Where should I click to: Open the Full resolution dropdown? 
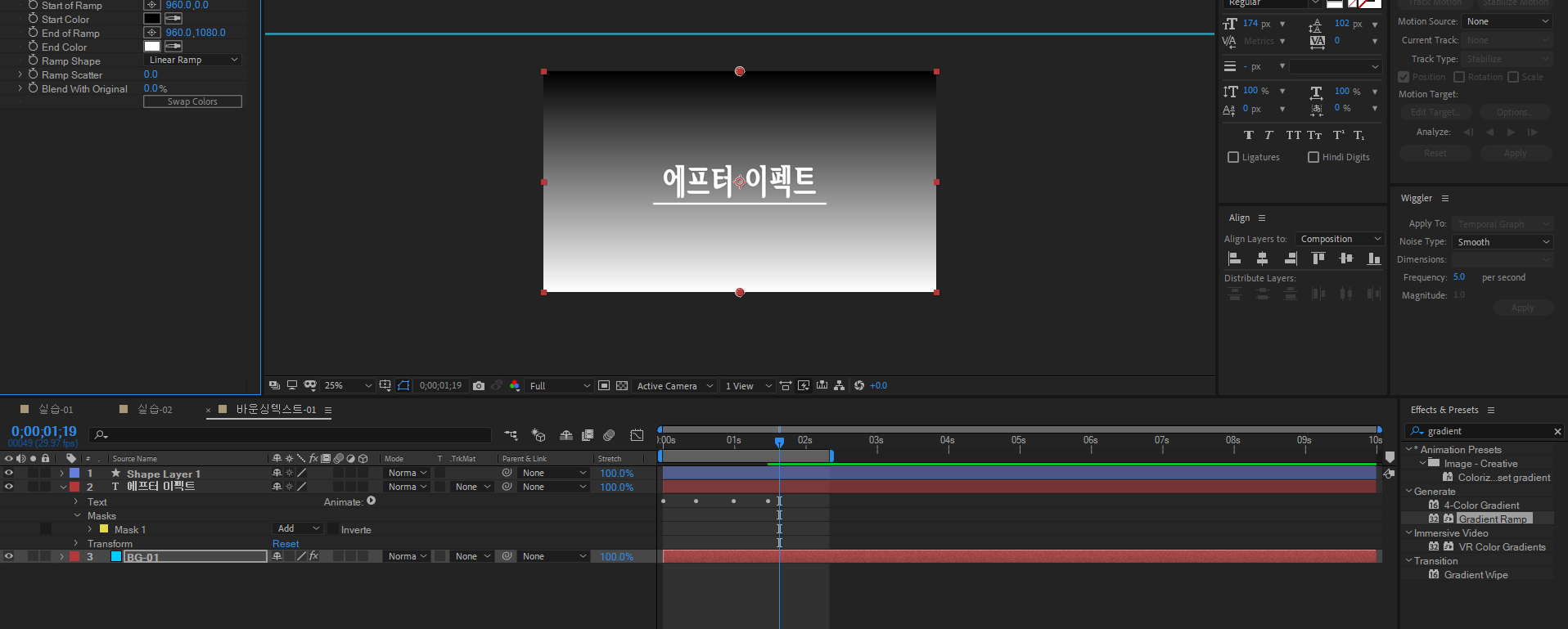(560, 386)
